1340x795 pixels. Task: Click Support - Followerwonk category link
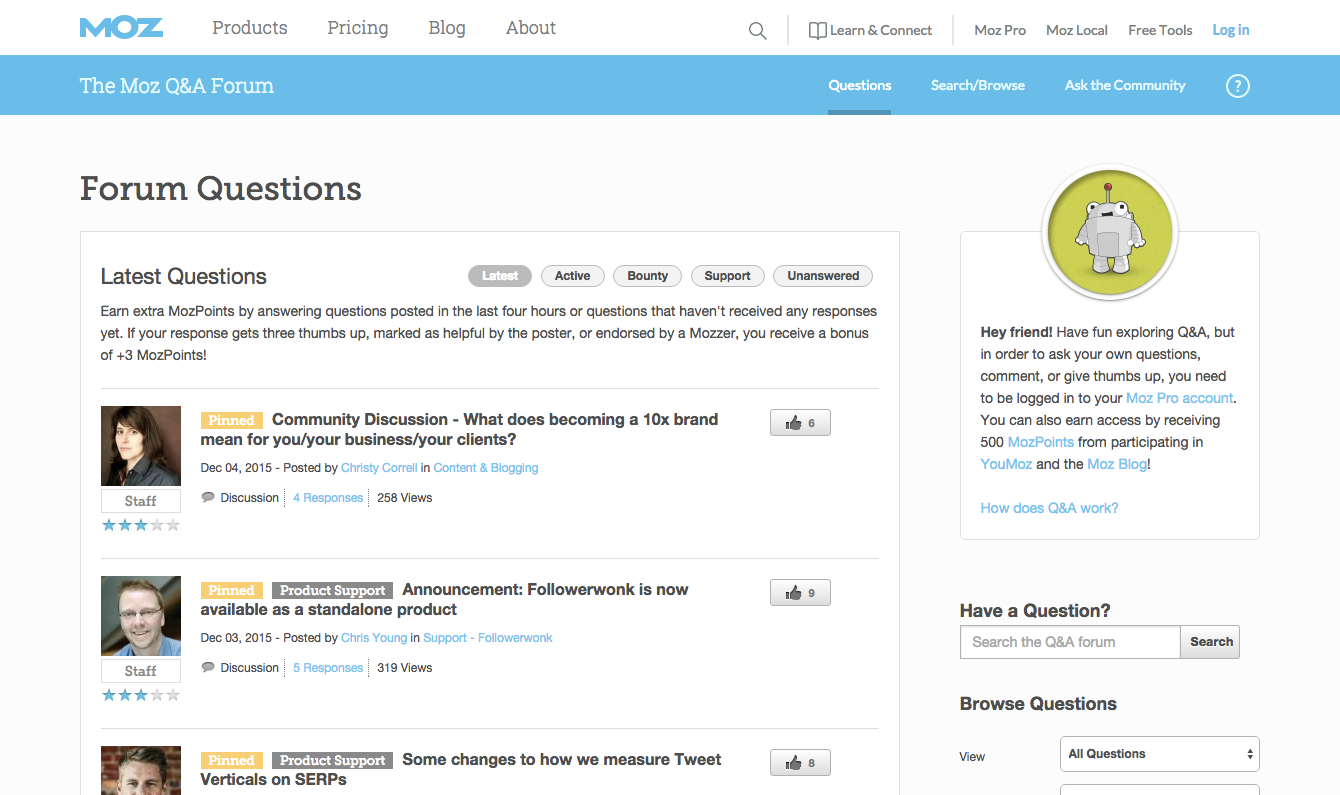pos(488,638)
